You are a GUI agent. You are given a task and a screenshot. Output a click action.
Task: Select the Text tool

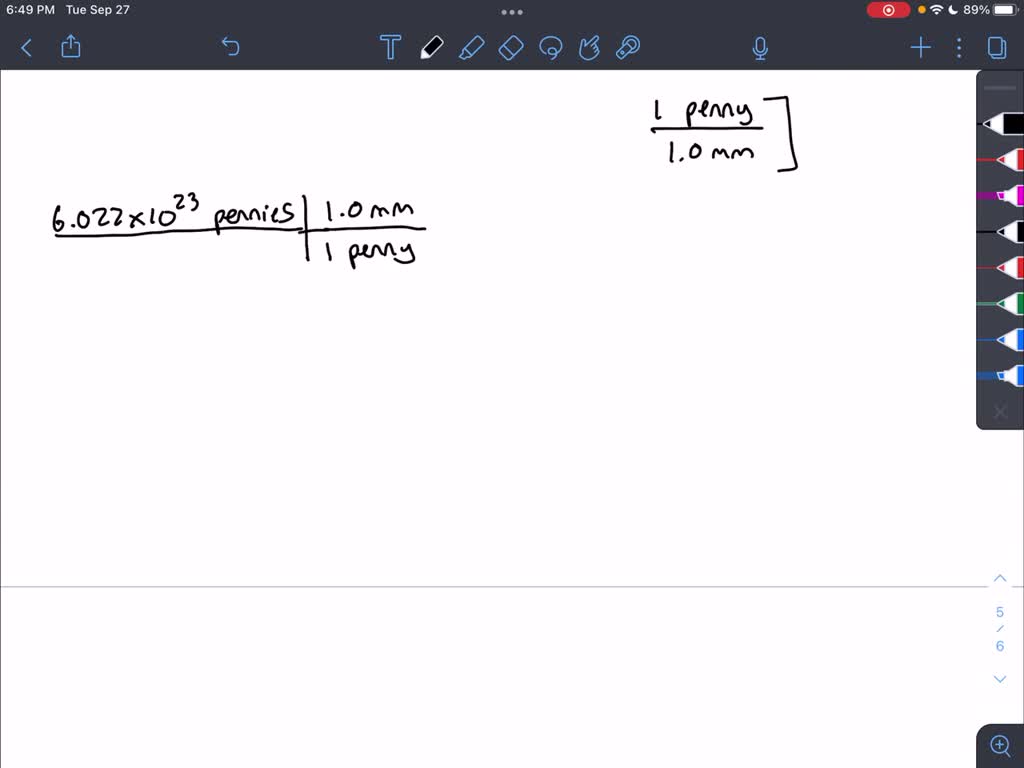point(390,48)
